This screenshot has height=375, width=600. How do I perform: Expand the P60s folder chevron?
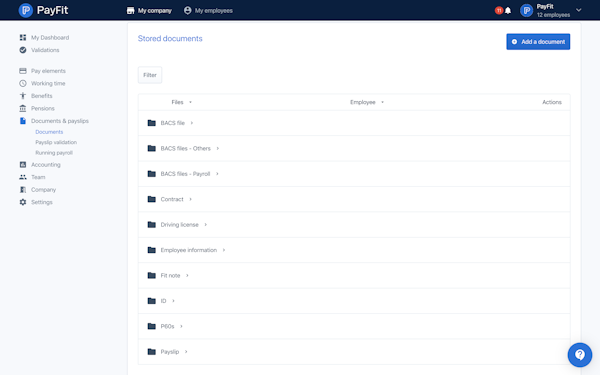point(181,326)
